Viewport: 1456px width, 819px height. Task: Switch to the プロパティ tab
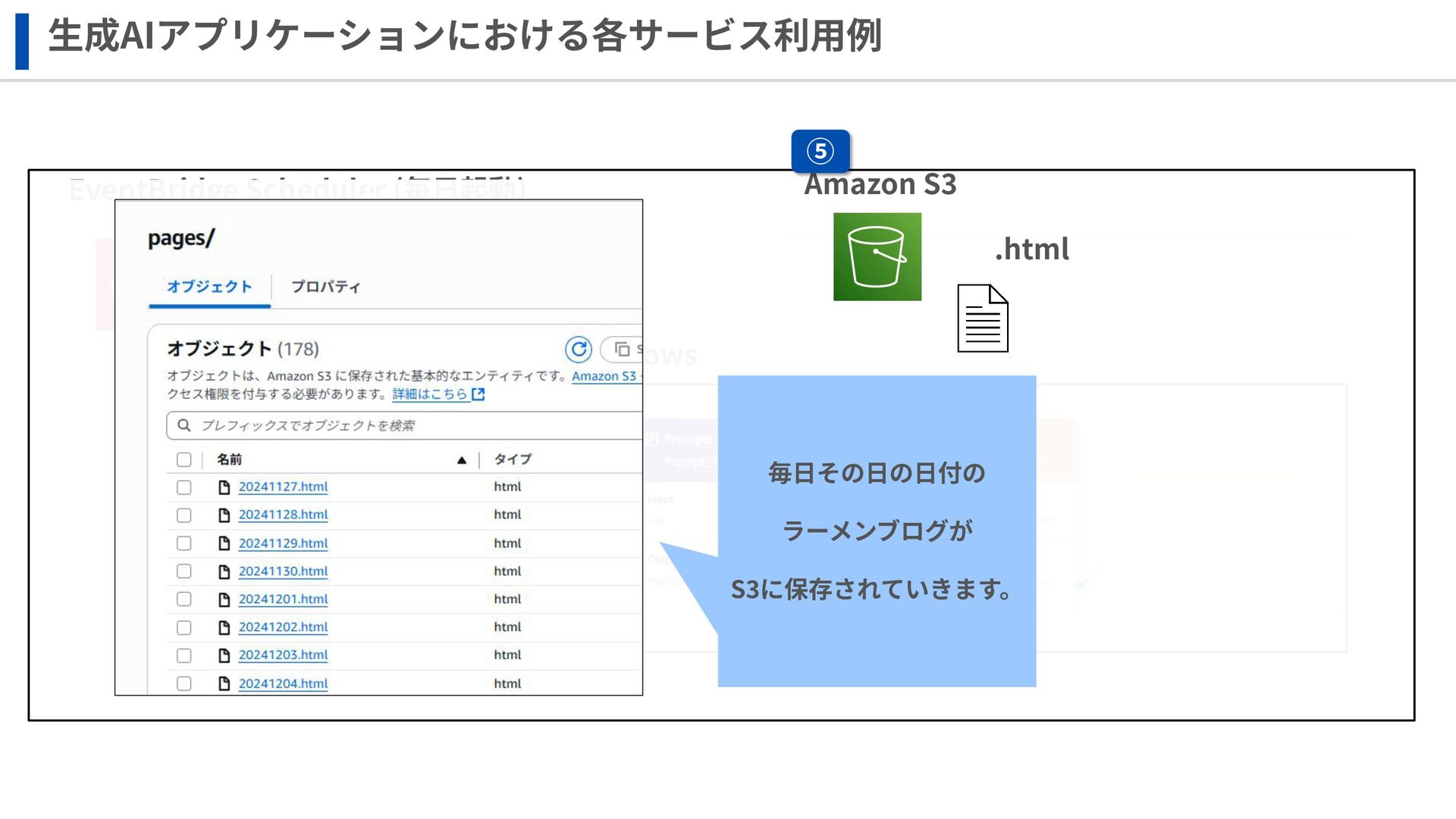pos(325,287)
